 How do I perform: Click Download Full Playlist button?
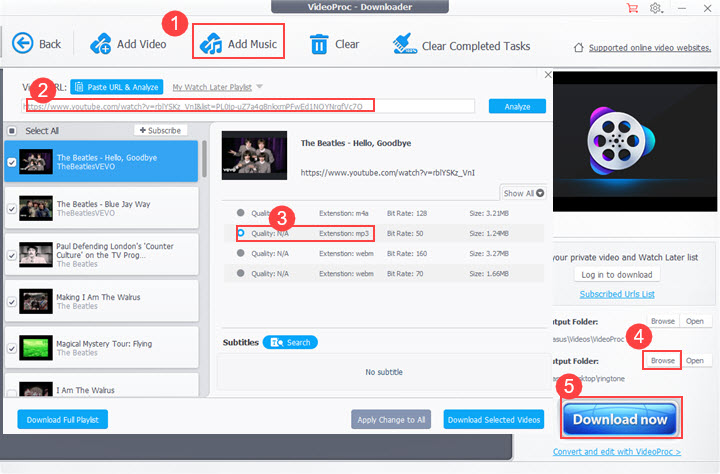pos(62,419)
